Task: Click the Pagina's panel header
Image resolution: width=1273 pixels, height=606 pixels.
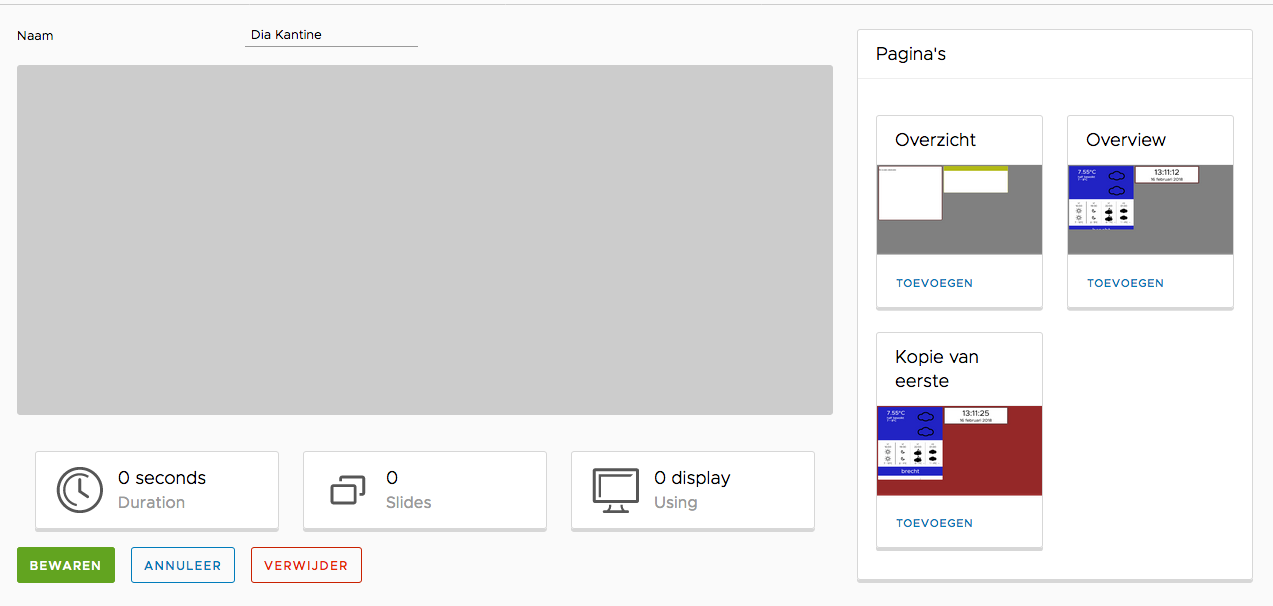Action: coord(911,54)
